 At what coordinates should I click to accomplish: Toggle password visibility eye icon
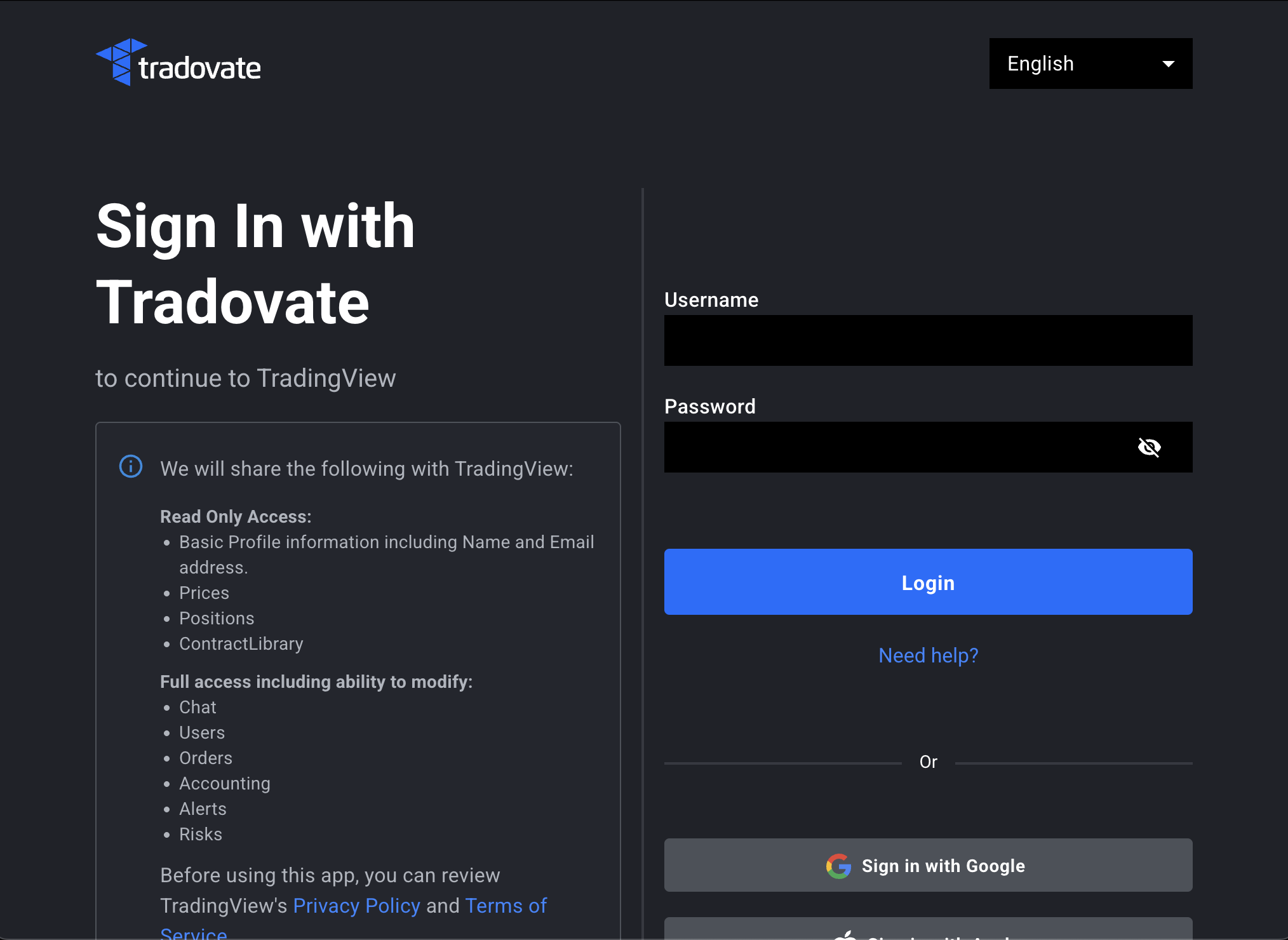[1149, 447]
